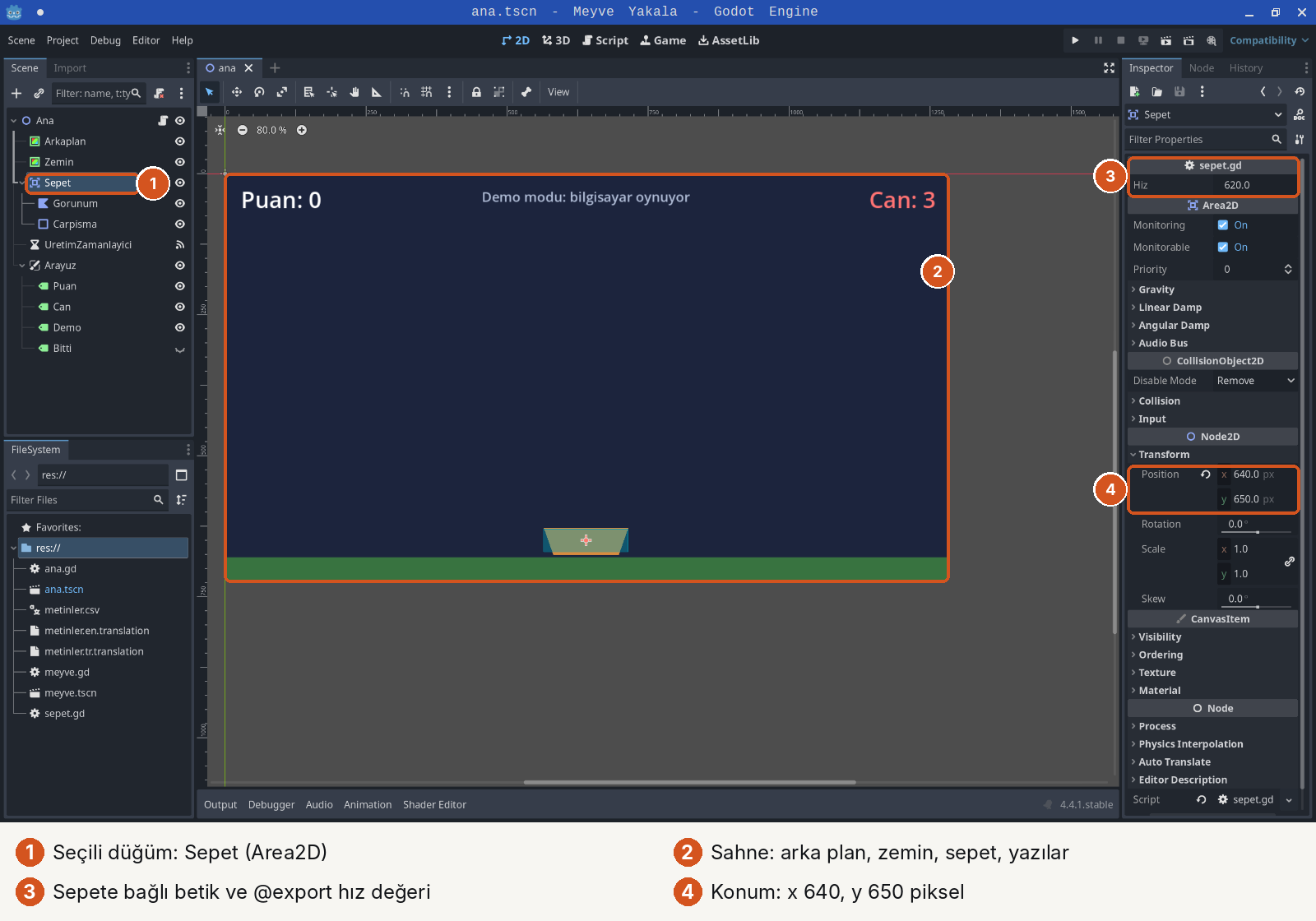Viewport: 1316px width, 921px height.
Task: Add a new node with plus icon
Action: [x=16, y=93]
